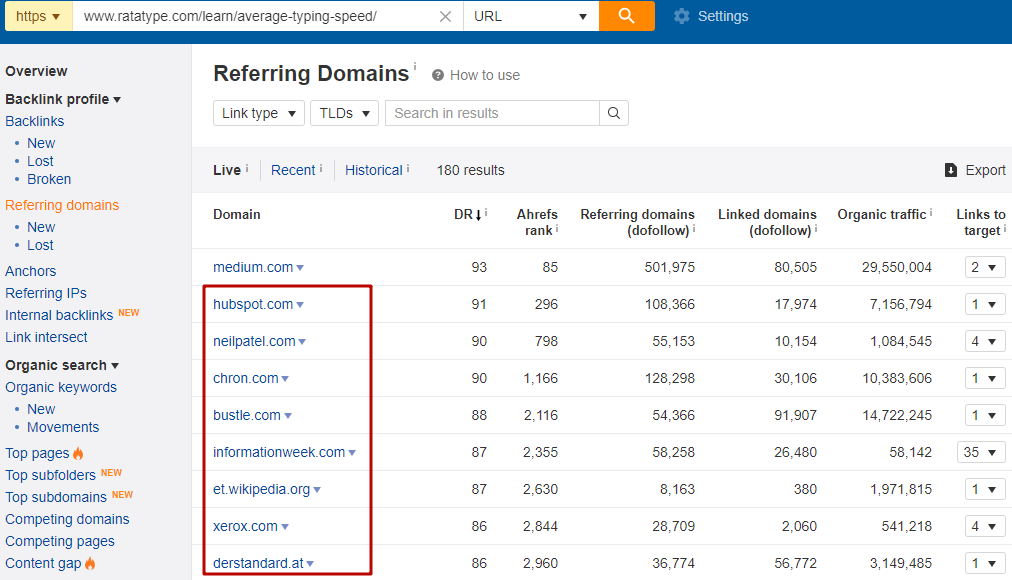Collapse the Backlink profile section
Screen dimensions: 1012x580
[x=63, y=99]
